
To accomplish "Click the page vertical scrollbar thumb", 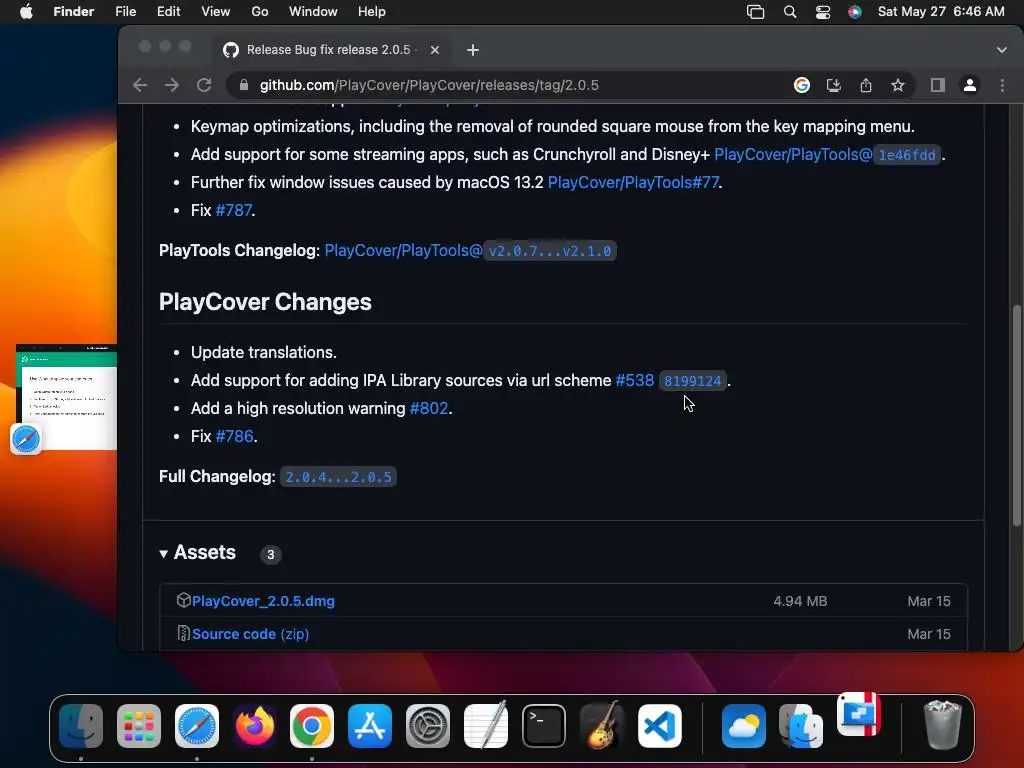I will (x=1016, y=415).
